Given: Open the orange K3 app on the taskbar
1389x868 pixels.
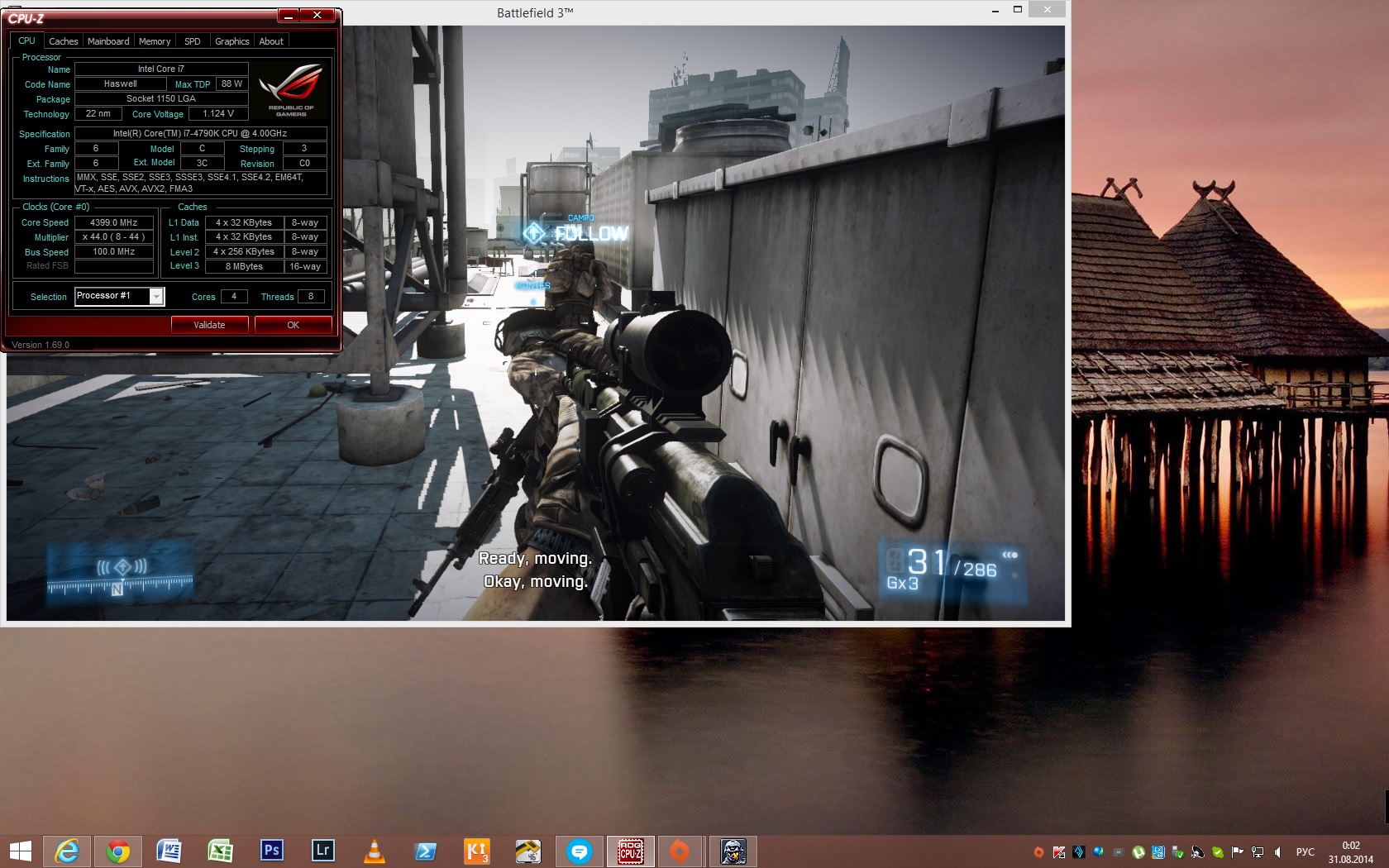Looking at the screenshot, I should (x=477, y=851).
